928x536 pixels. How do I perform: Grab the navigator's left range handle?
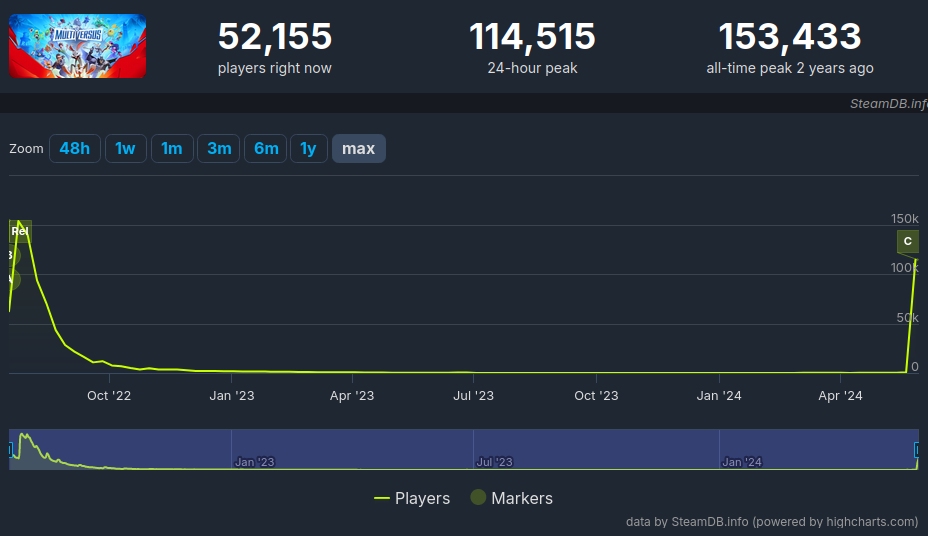(x=10, y=450)
